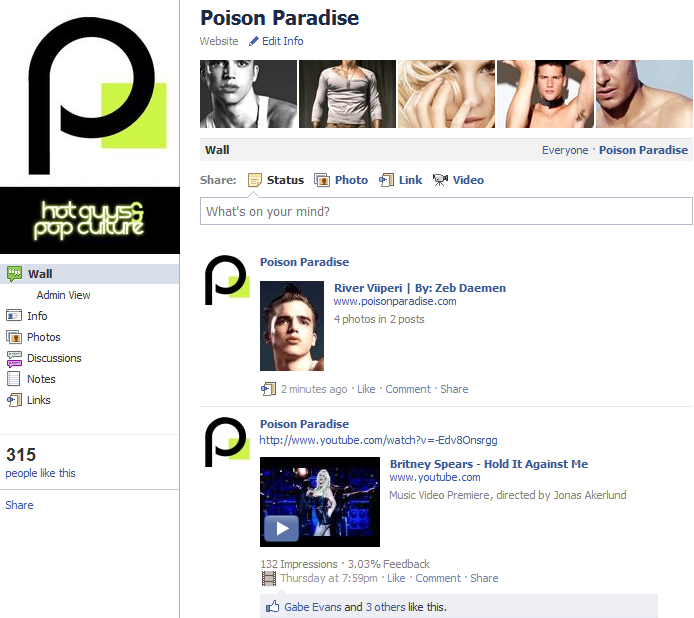This screenshot has height=618, width=694.
Task: Filter the wall by Everyone
Action: 565,151
